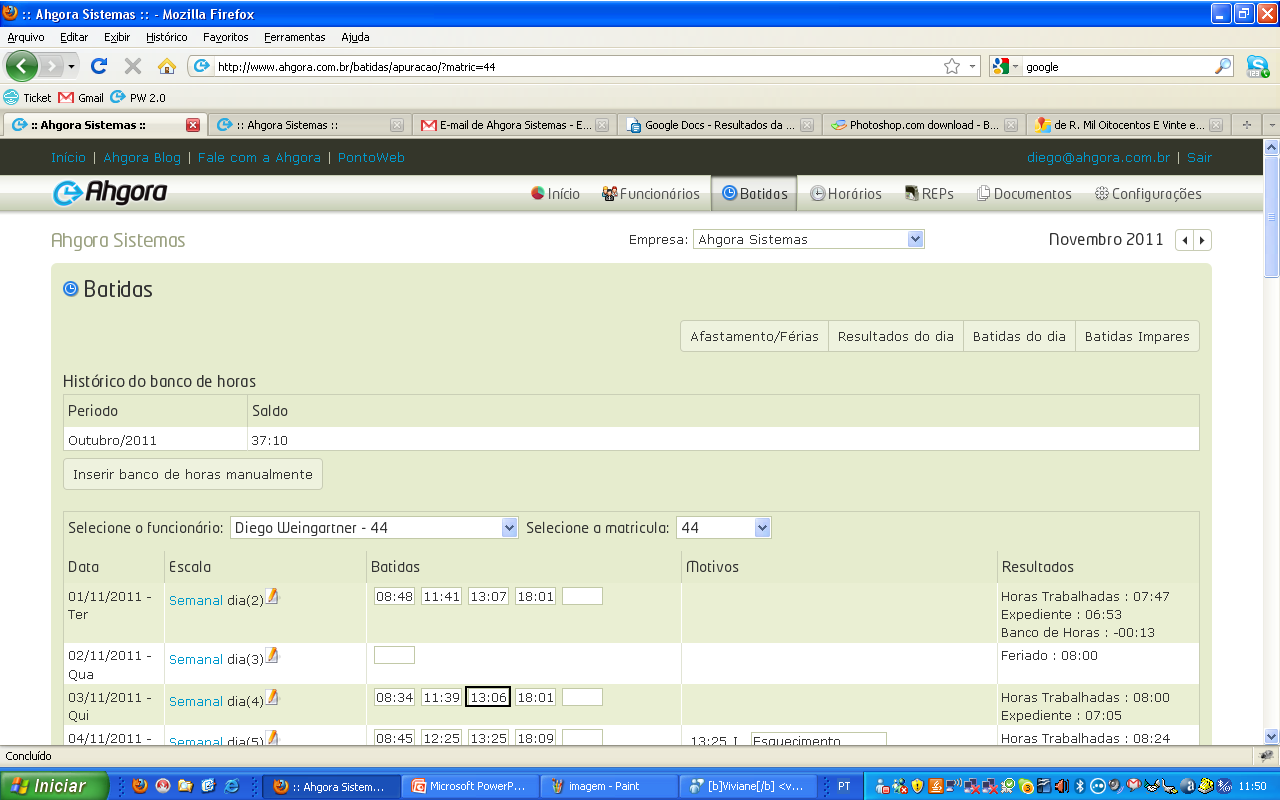1280x800 pixels.
Task: Open the Favoritos menu
Action: point(225,37)
